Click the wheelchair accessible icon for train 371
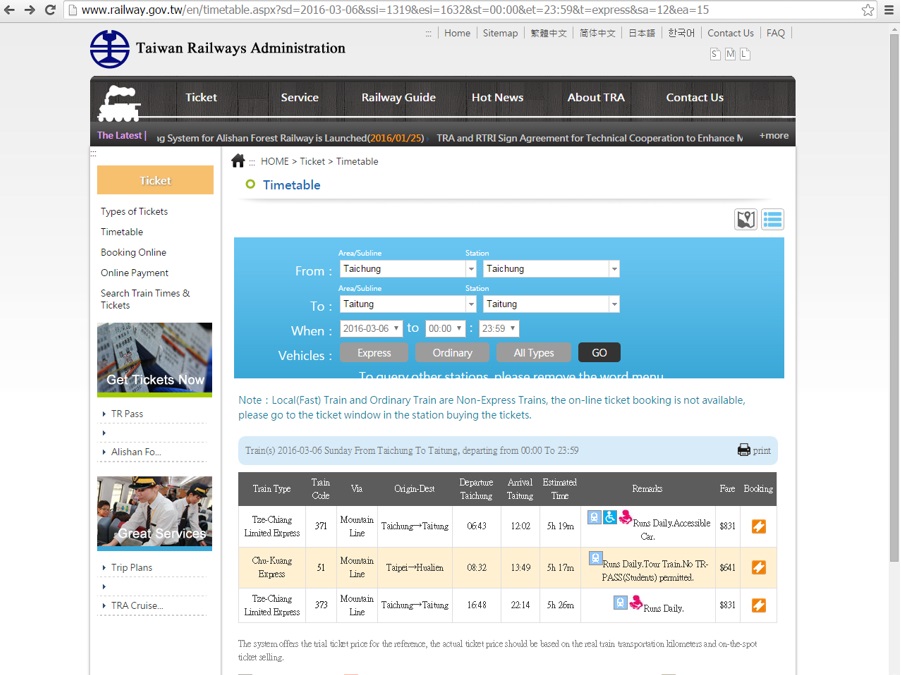 coord(610,517)
